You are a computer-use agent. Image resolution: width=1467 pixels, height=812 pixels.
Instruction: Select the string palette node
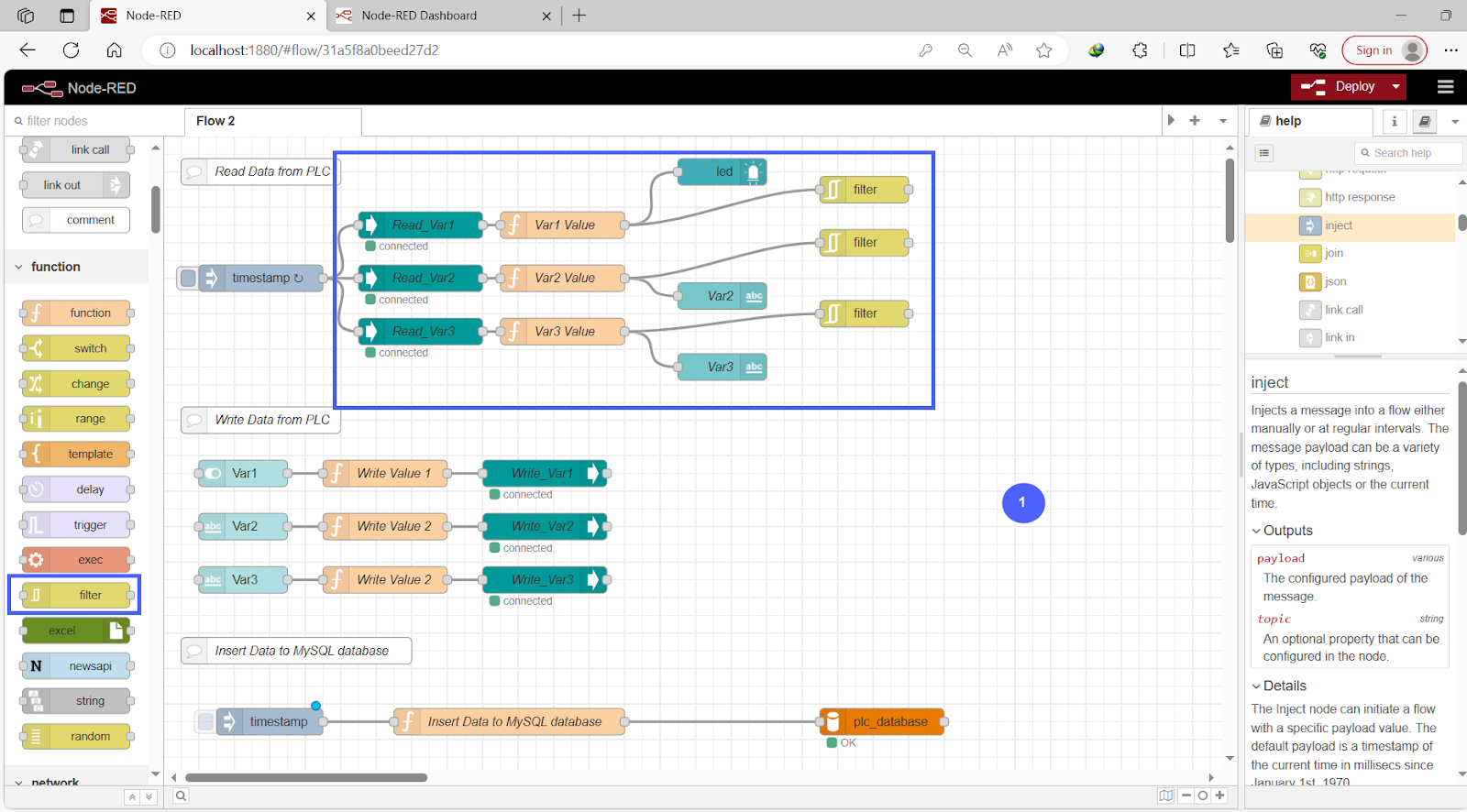[x=76, y=701]
